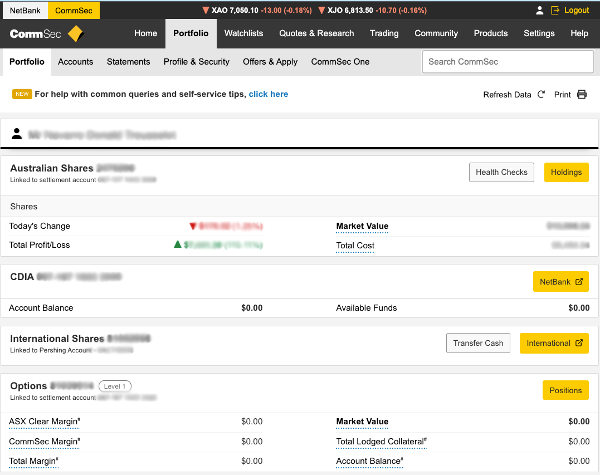The width and height of the screenshot is (600, 475).
Task: Open the International shares button
Action: click(x=554, y=343)
